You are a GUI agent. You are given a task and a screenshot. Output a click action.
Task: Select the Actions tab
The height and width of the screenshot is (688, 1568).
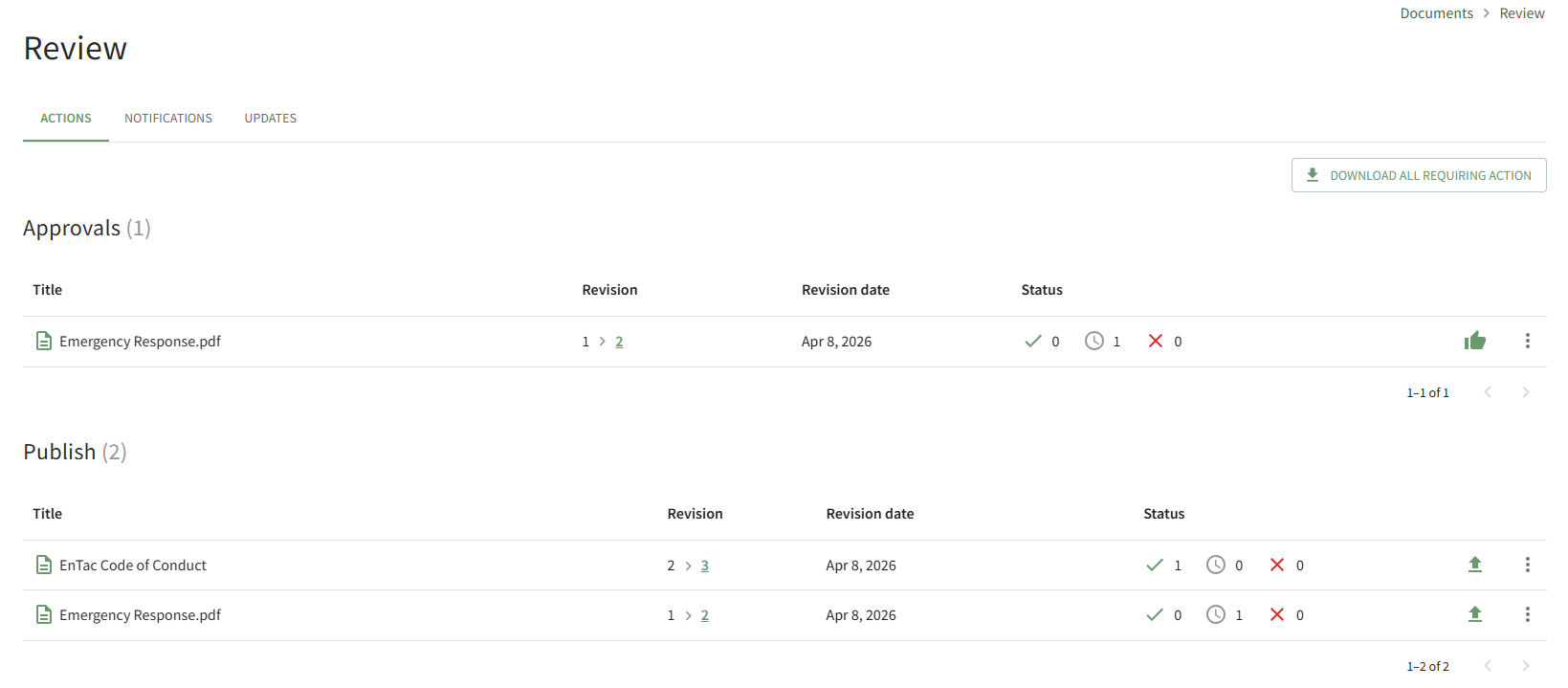tap(66, 119)
